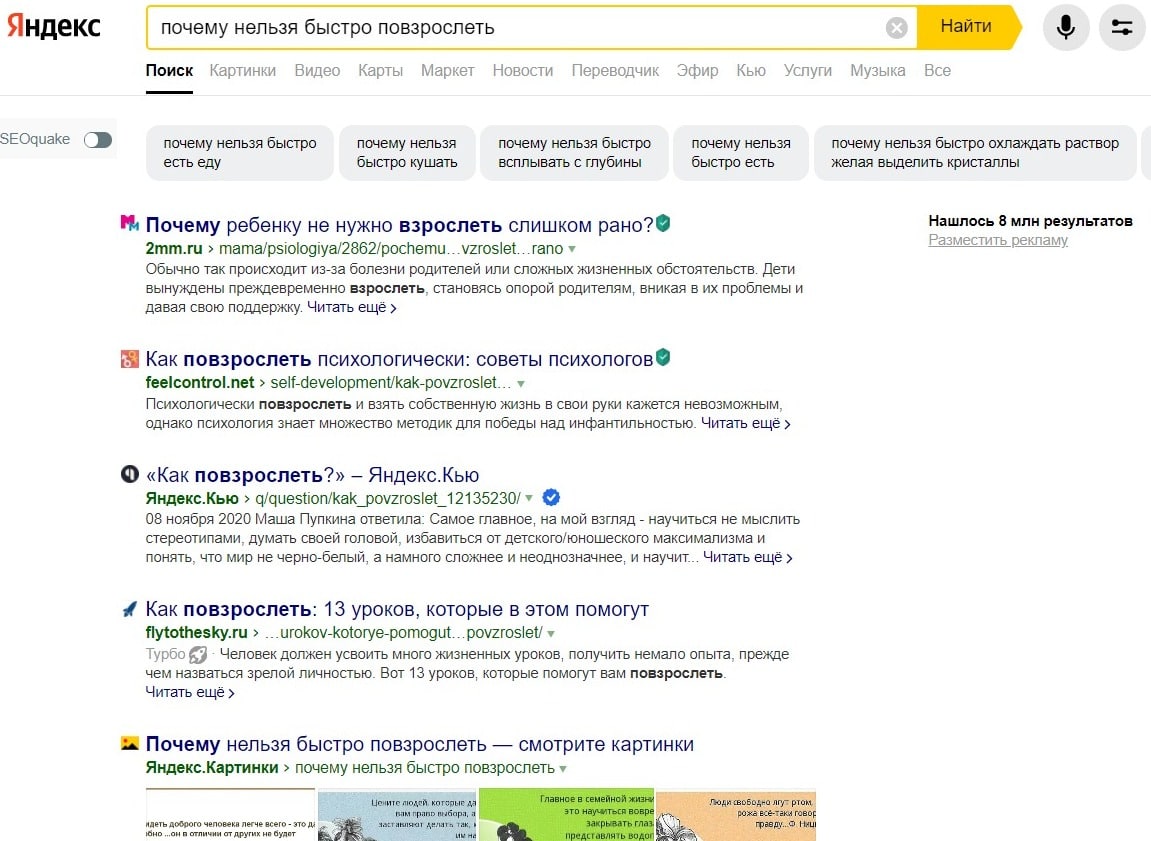Open 'Как повзрослеть психологически: советы психологов'
Screen dimensions: 1151x841
399,359
